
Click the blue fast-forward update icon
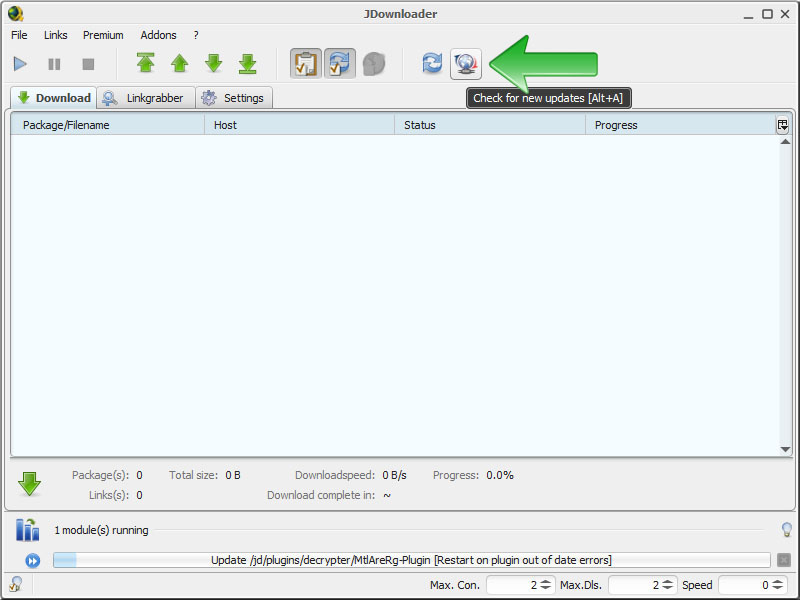tap(33, 561)
